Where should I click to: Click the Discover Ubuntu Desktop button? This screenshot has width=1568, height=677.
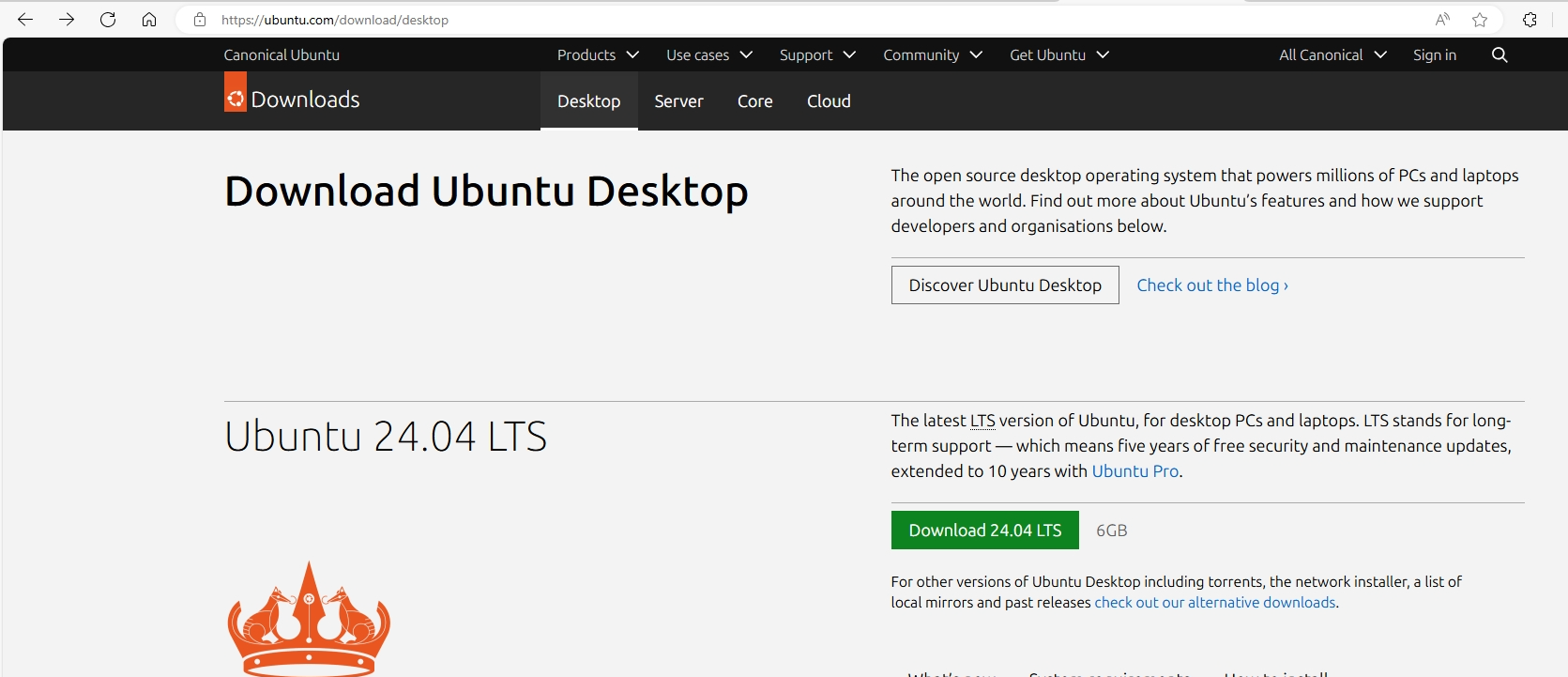click(1005, 285)
